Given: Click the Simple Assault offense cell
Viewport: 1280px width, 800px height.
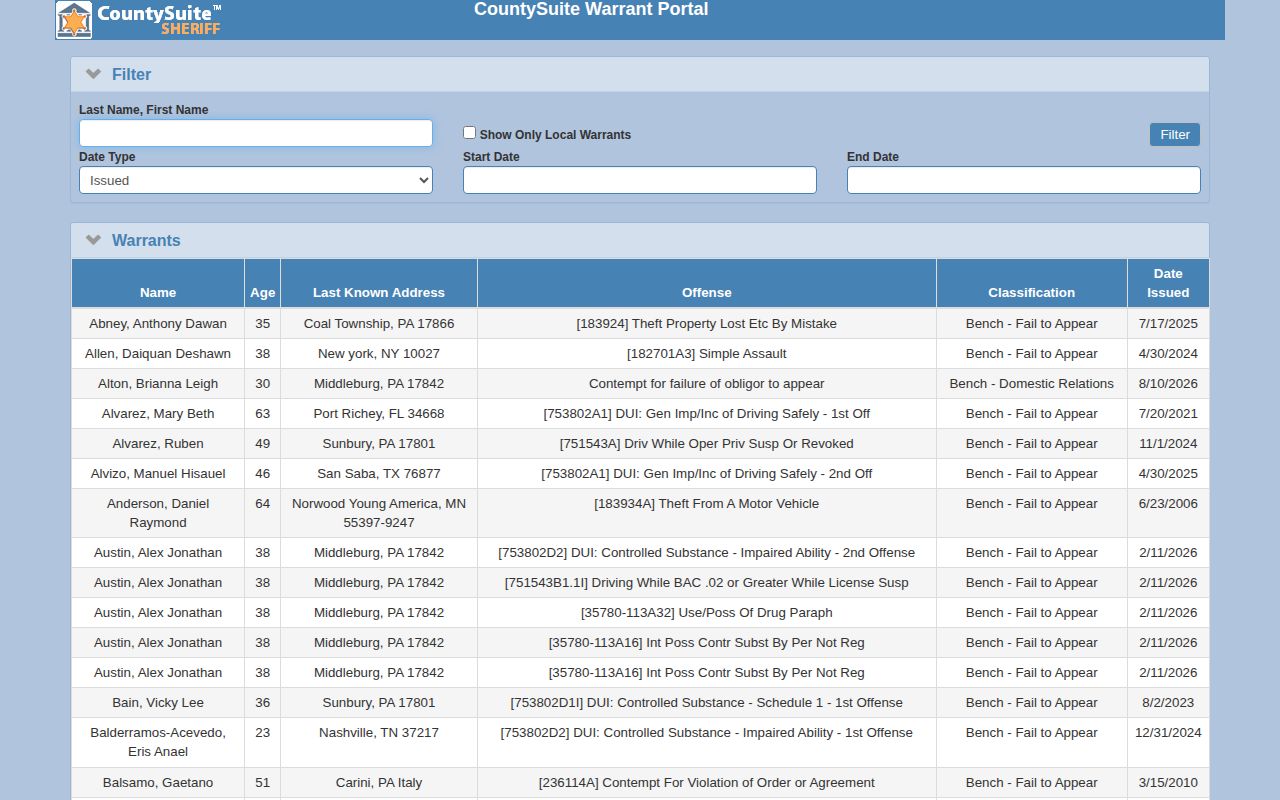Looking at the screenshot, I should coord(707,354).
